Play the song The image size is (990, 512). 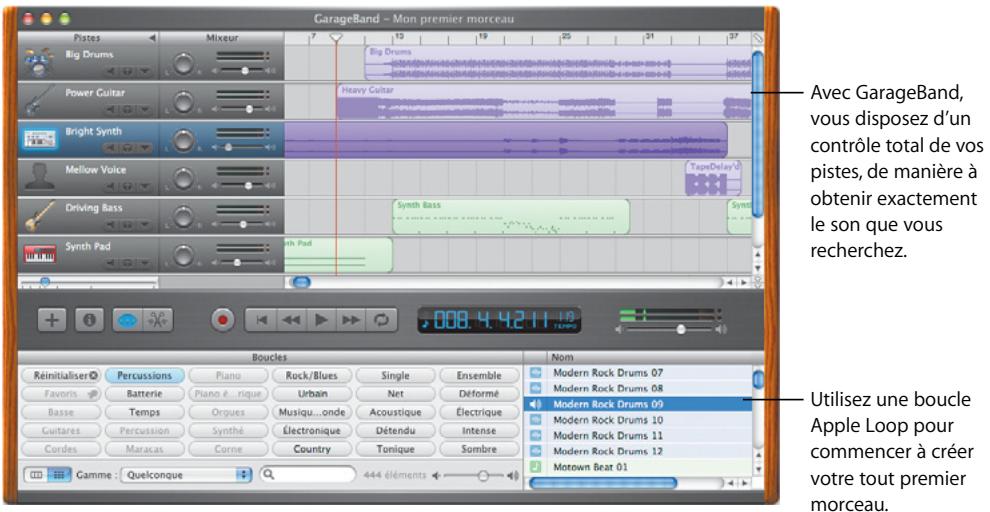(x=321, y=320)
